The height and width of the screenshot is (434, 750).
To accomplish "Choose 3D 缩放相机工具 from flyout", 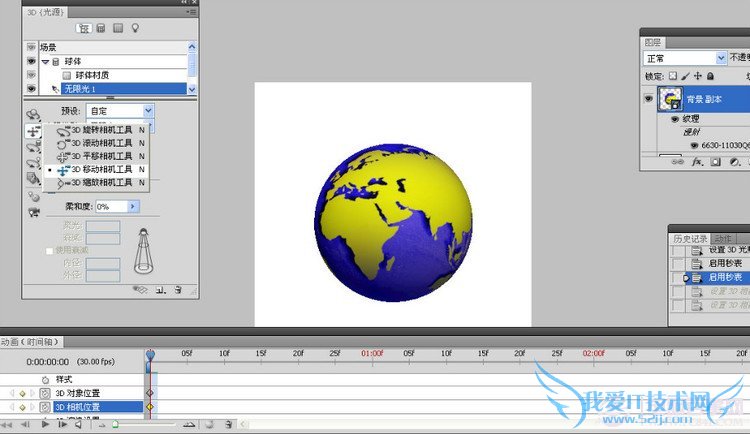I will point(96,182).
